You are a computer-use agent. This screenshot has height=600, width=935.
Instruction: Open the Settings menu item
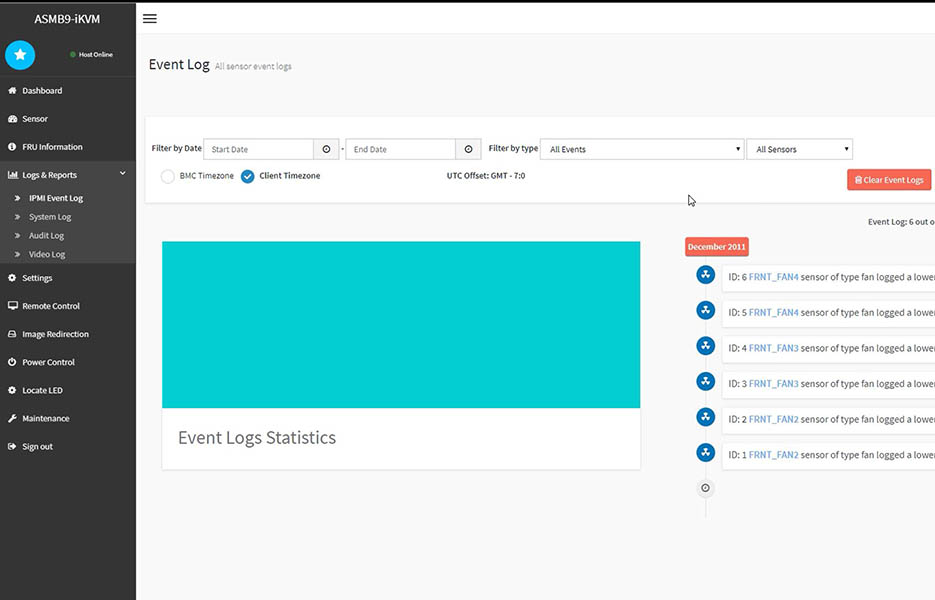click(37, 278)
